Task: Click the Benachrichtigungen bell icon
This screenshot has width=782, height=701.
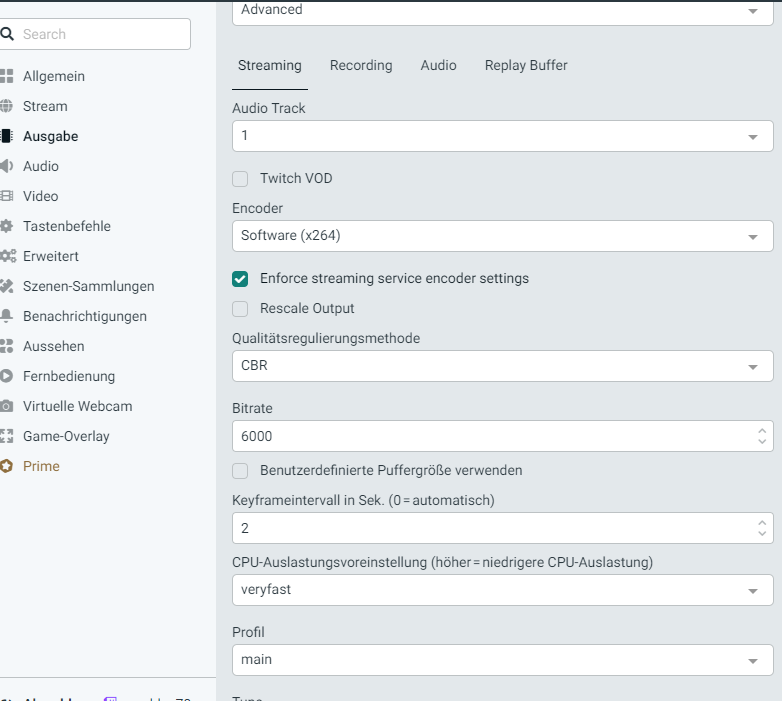Action: coord(6,316)
